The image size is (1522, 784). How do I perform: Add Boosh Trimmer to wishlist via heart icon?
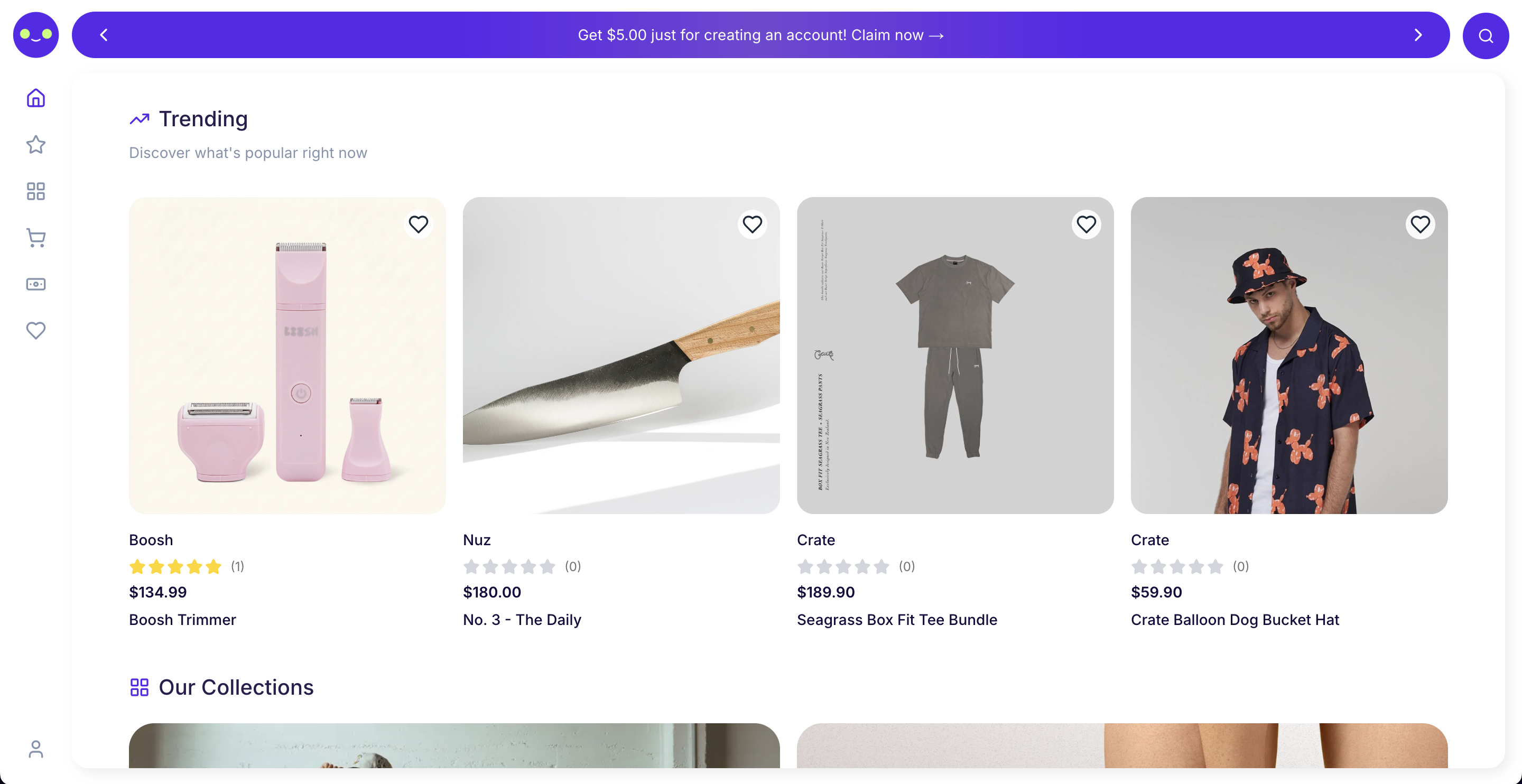[x=419, y=225]
